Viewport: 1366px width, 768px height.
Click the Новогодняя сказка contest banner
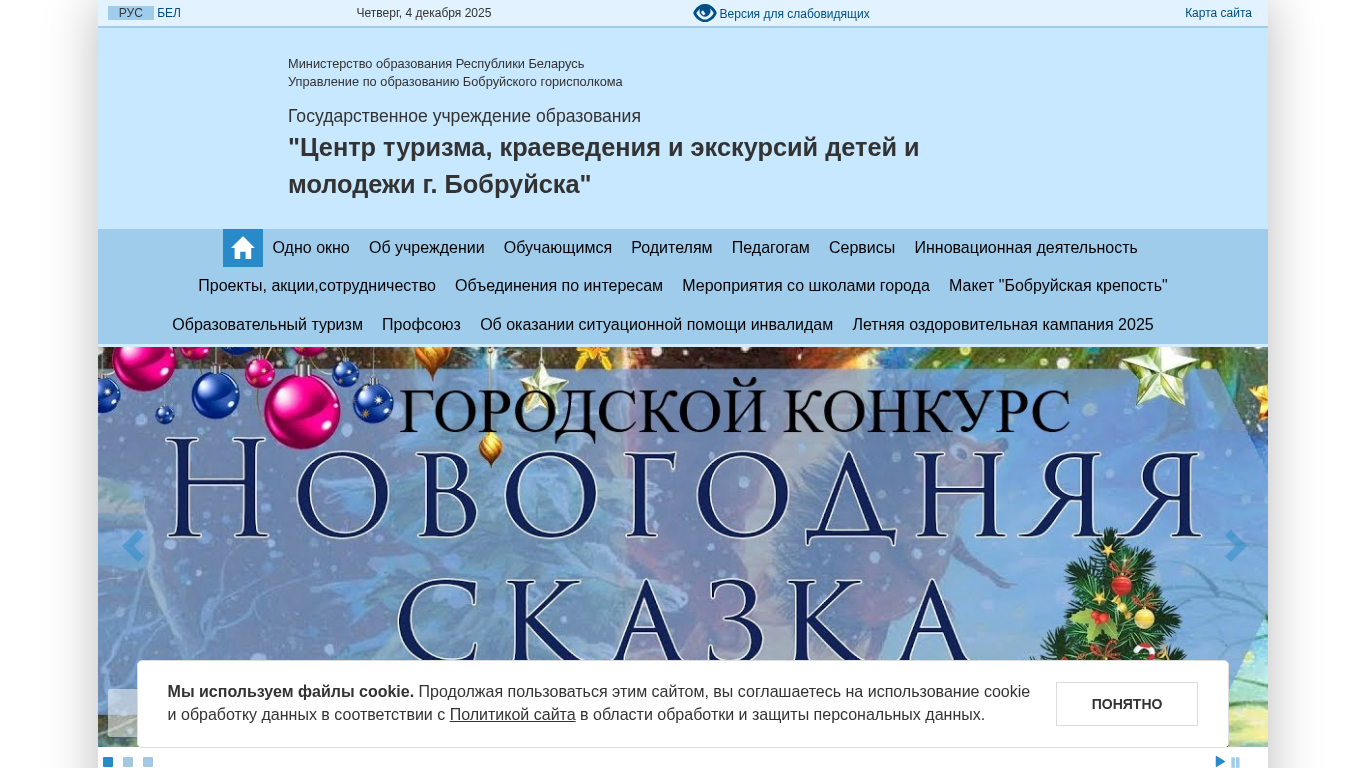(x=683, y=546)
